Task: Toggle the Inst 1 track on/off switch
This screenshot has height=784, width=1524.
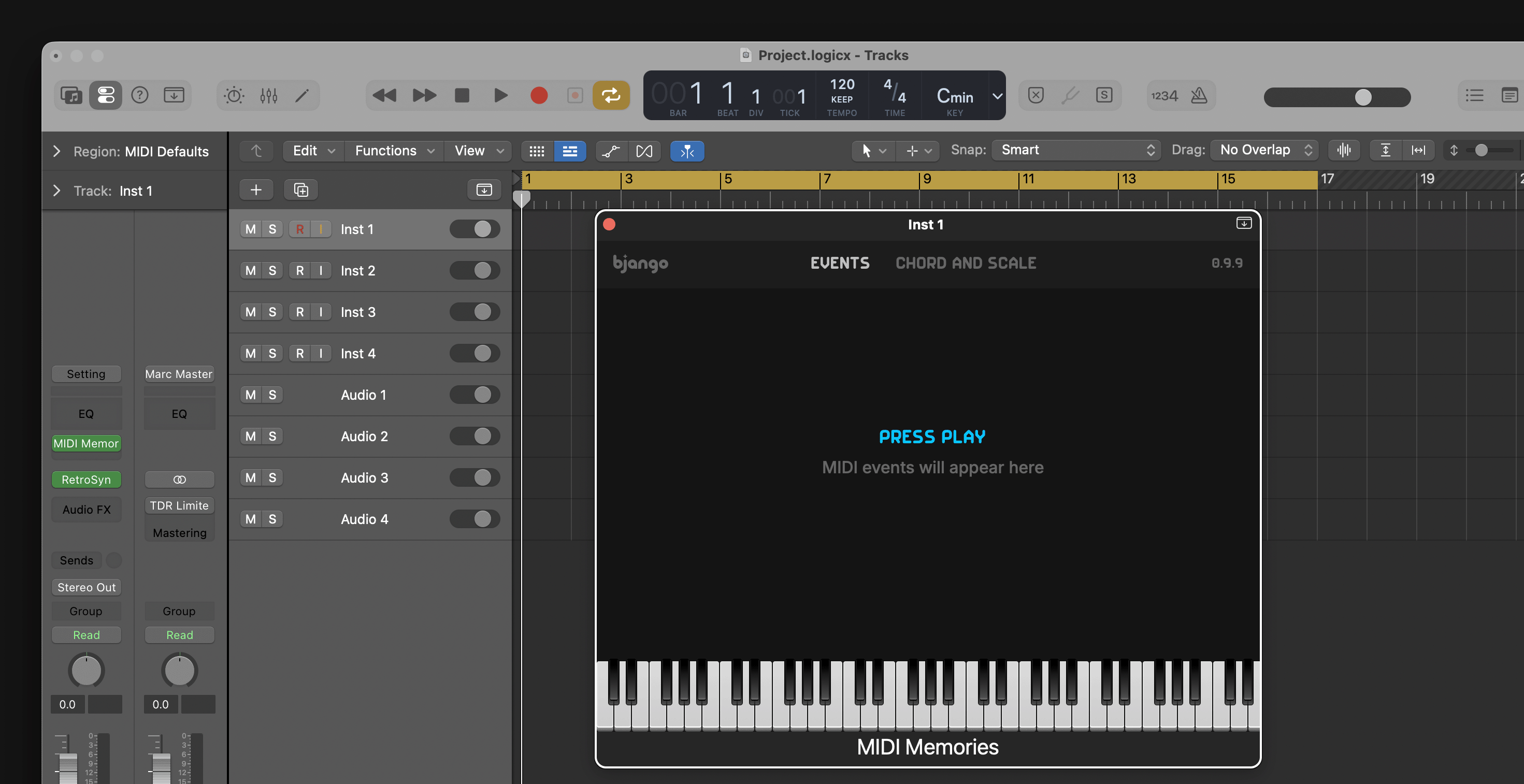Action: 475,229
